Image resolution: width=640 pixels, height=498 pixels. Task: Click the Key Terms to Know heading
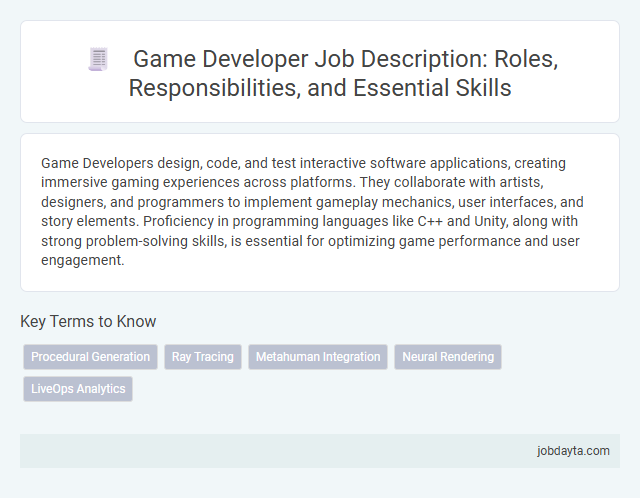point(88,321)
